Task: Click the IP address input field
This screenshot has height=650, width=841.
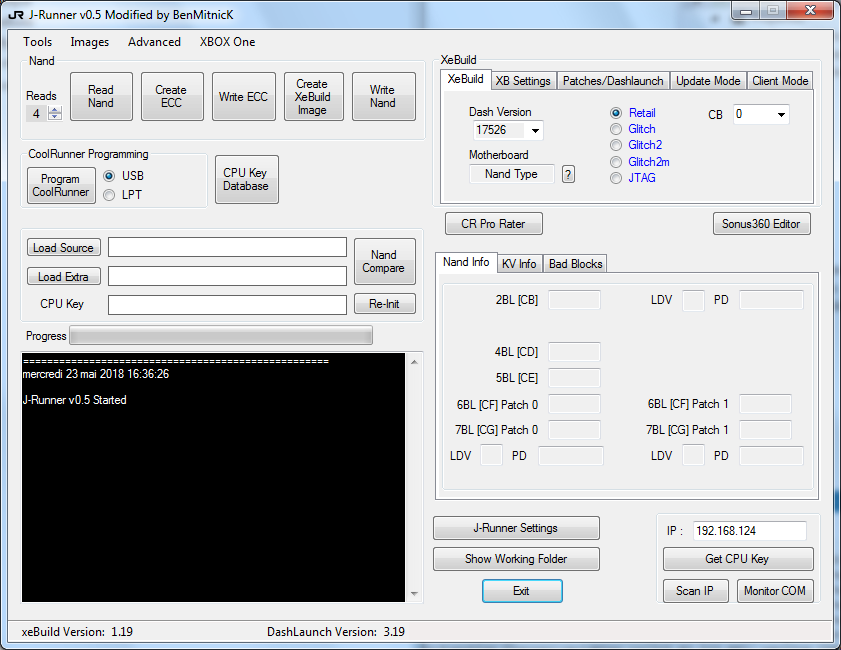Action: [750, 531]
